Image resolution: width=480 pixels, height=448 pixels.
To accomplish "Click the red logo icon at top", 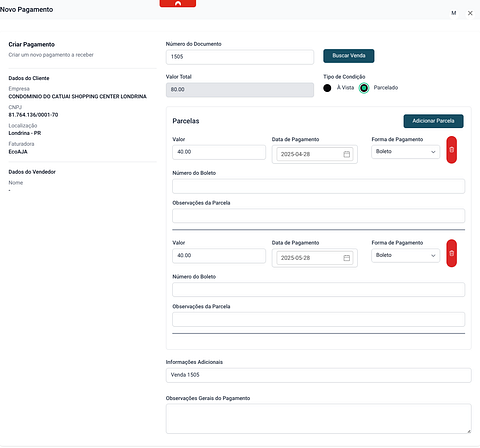I will [178, 3].
